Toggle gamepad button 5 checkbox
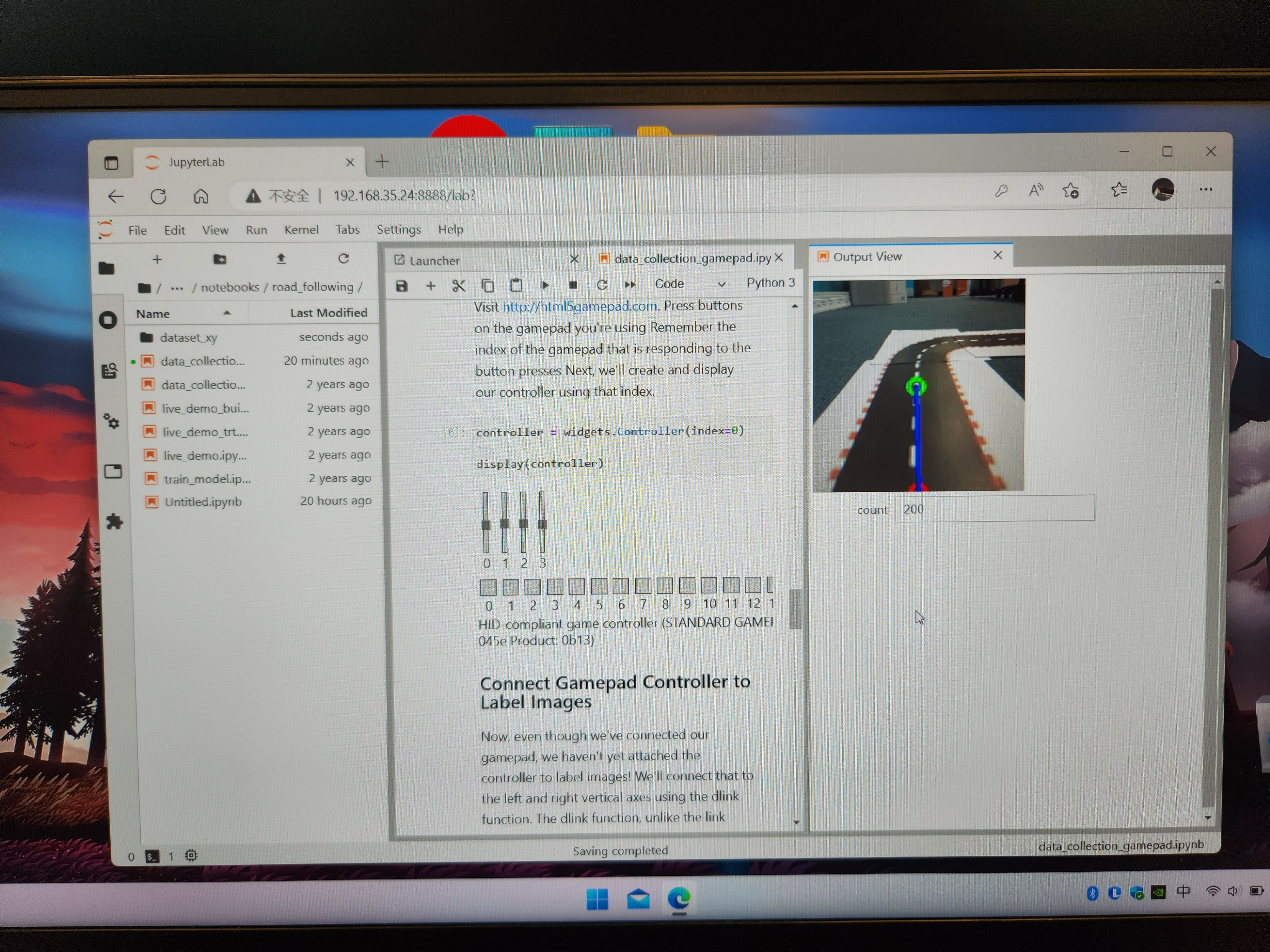 click(x=599, y=586)
